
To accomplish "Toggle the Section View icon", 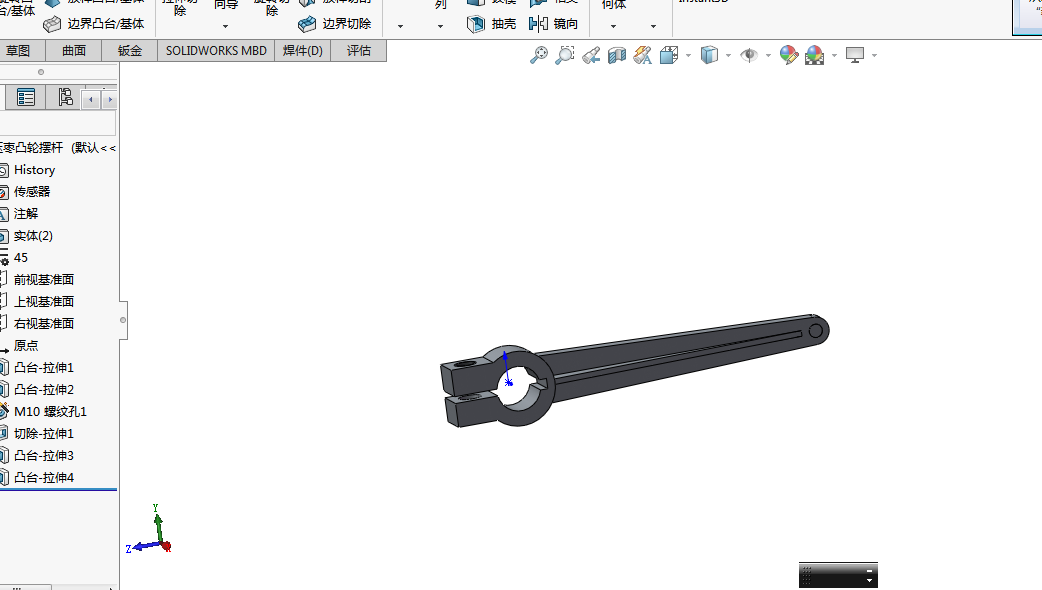I will coord(617,55).
